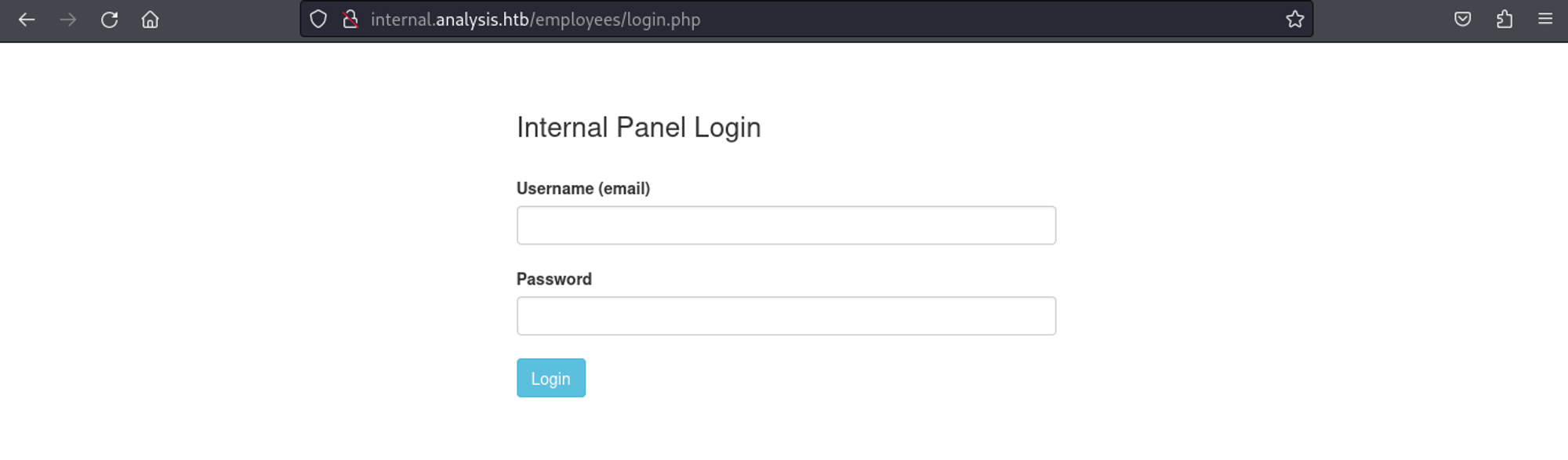The height and width of the screenshot is (460, 1568).
Task: Open the tracking protection shield panel
Action: [x=318, y=20]
